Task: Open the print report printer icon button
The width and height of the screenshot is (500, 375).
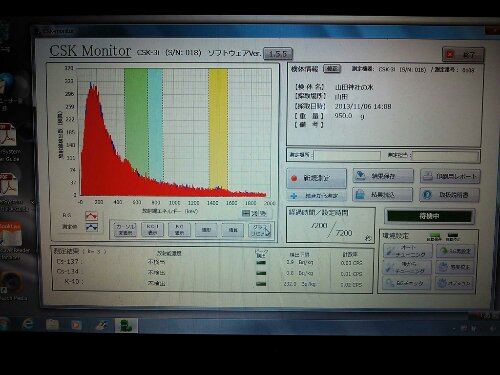Action: pos(450,176)
